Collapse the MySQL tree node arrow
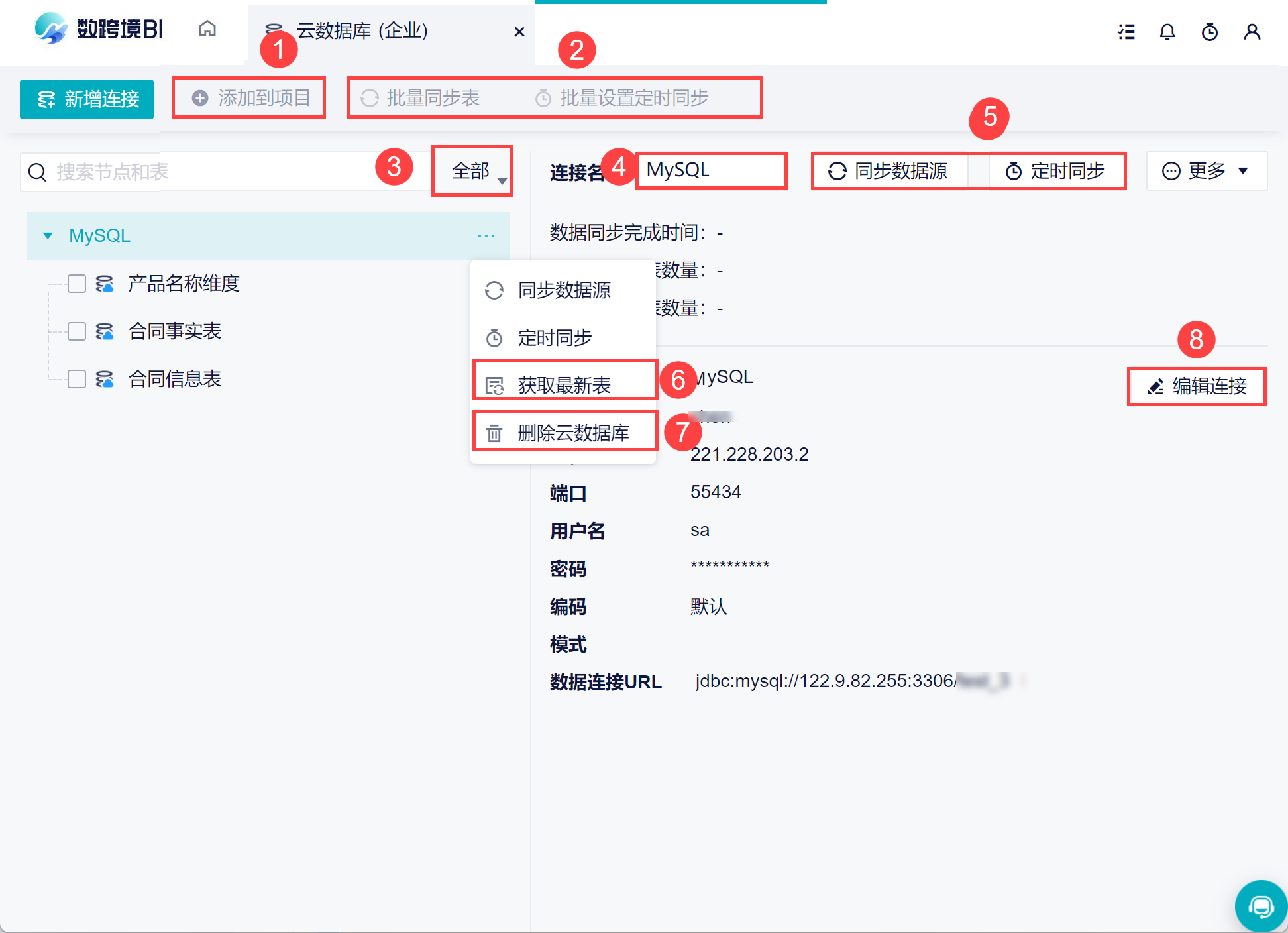 48,236
